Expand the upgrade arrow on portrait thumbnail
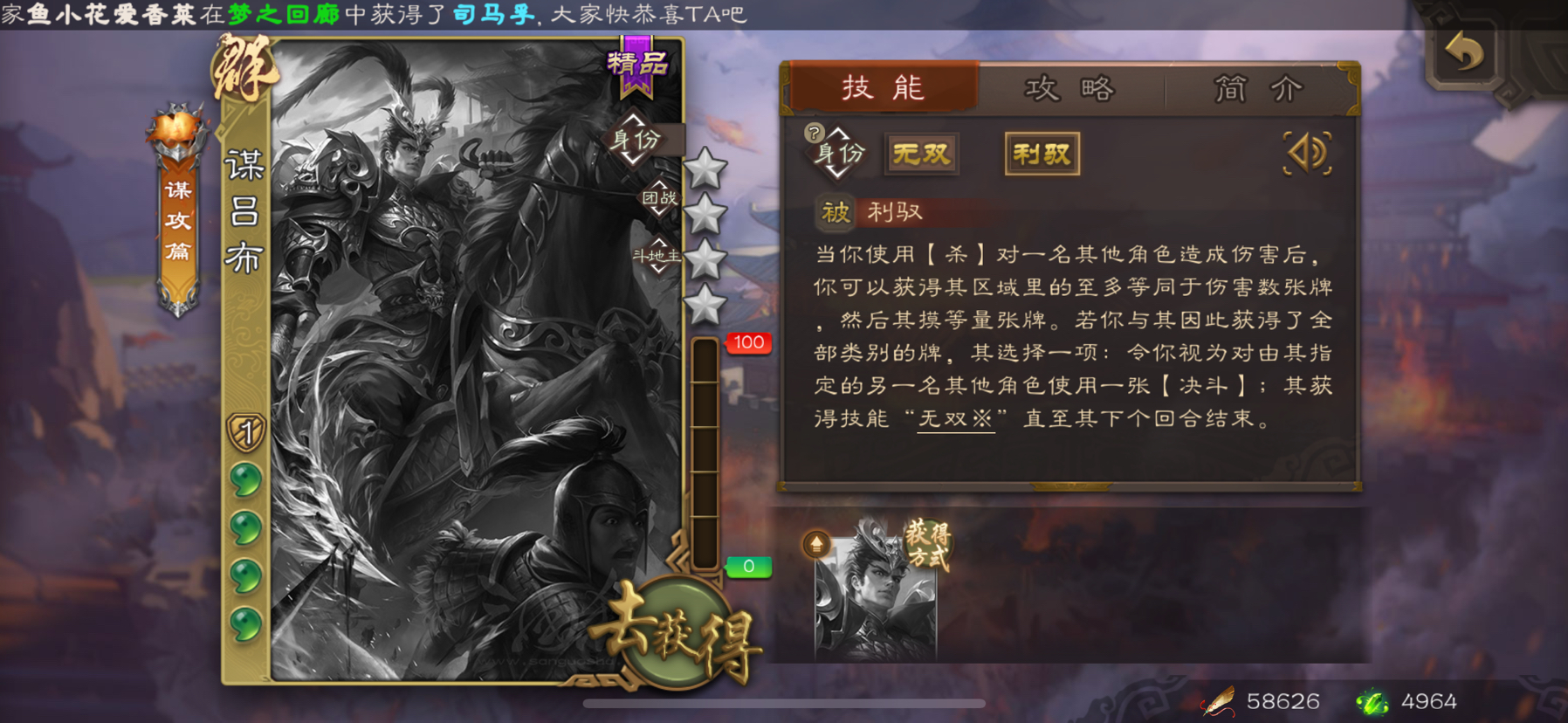The width and height of the screenshot is (1568, 723). 816,545
